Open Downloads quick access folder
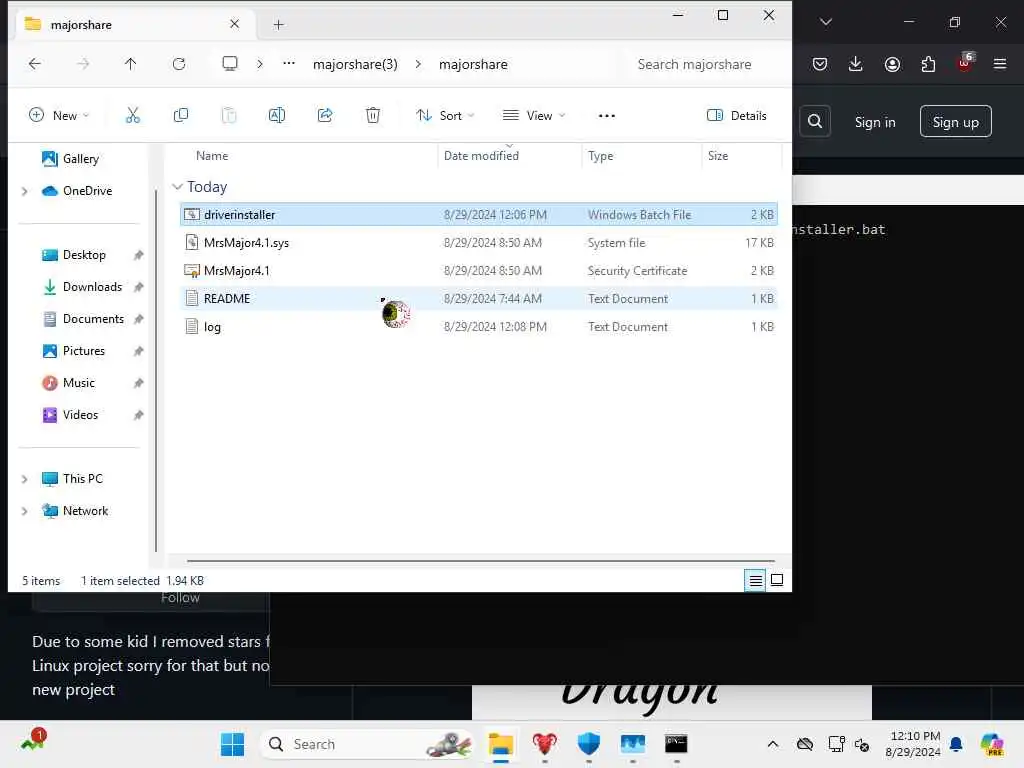This screenshot has height=768, width=1024. (x=82, y=287)
